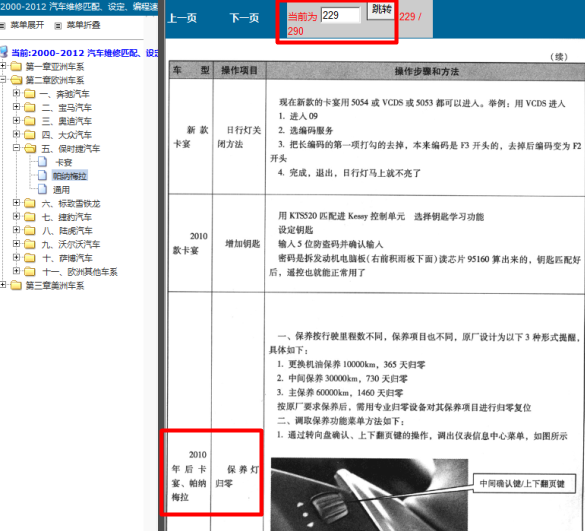Select 五、保时捷汽车 tree item
Viewport: 585px width, 531px height.
pyautogui.click(x=71, y=149)
